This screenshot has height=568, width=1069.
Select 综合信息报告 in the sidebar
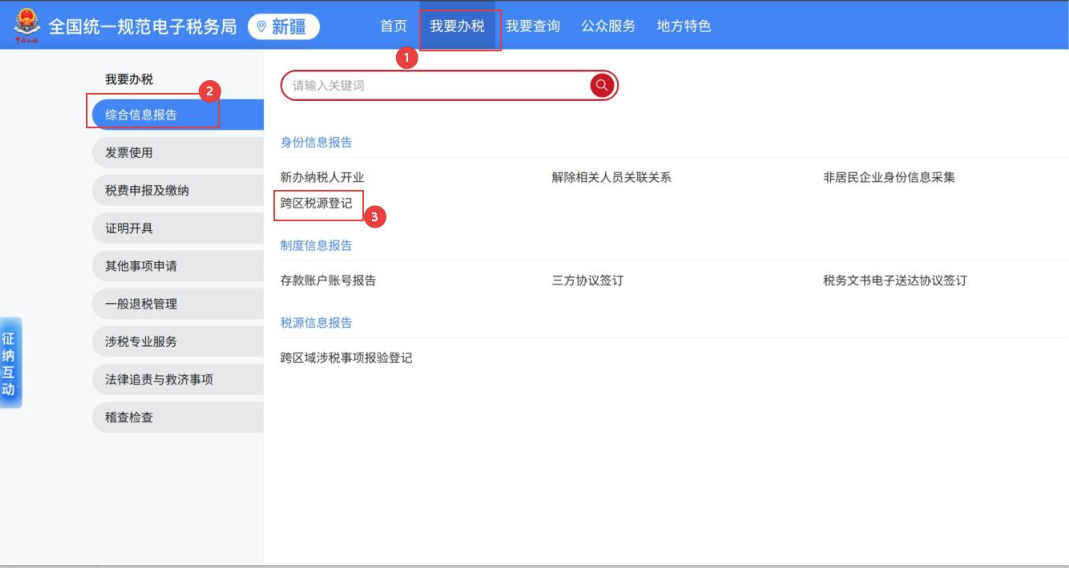click(177, 115)
